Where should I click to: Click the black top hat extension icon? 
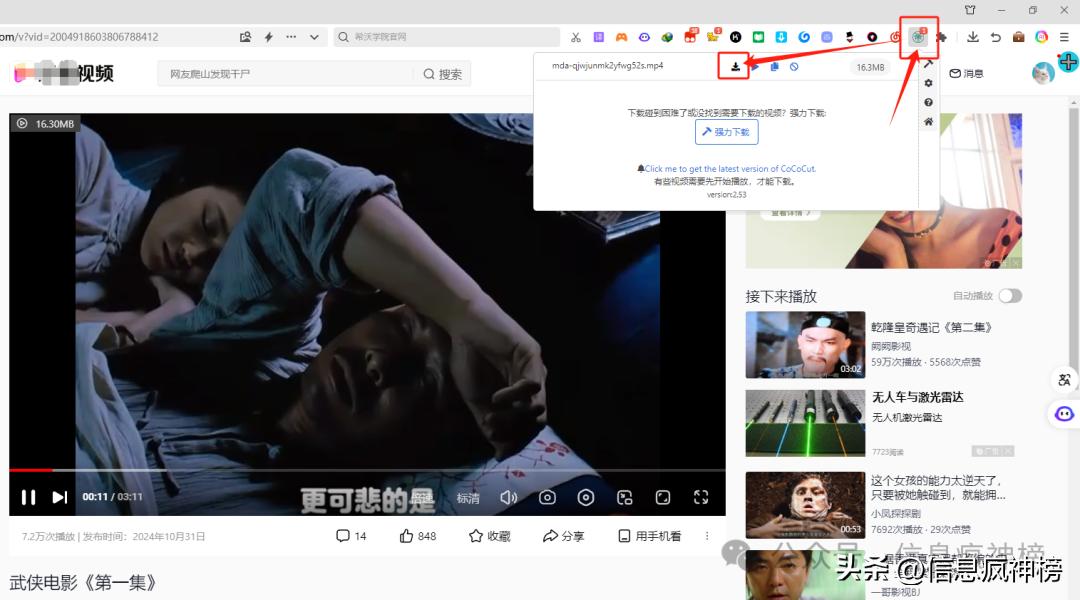849,37
